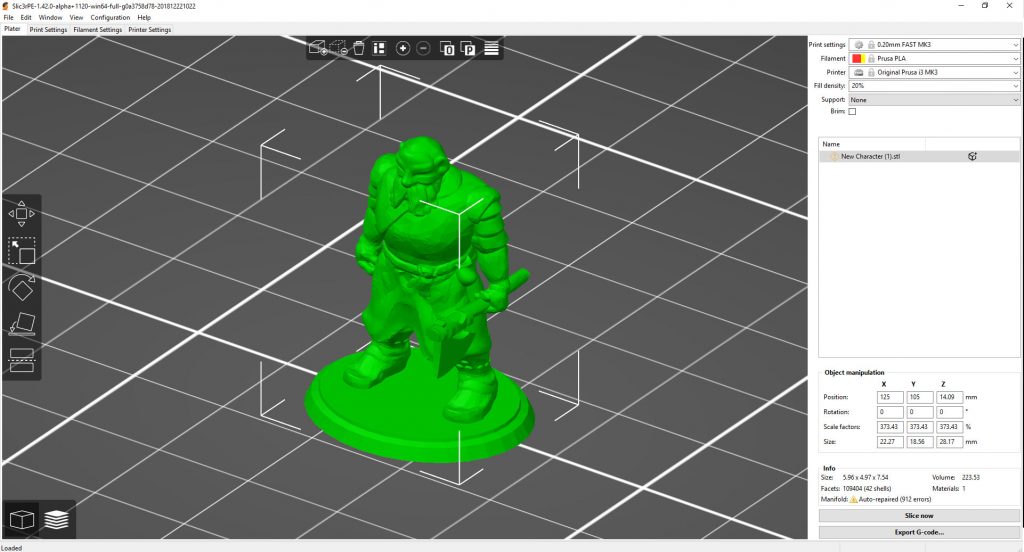Open the Print settings preset dropdown
Viewport: 1024px width, 552px height.
click(x=934, y=44)
